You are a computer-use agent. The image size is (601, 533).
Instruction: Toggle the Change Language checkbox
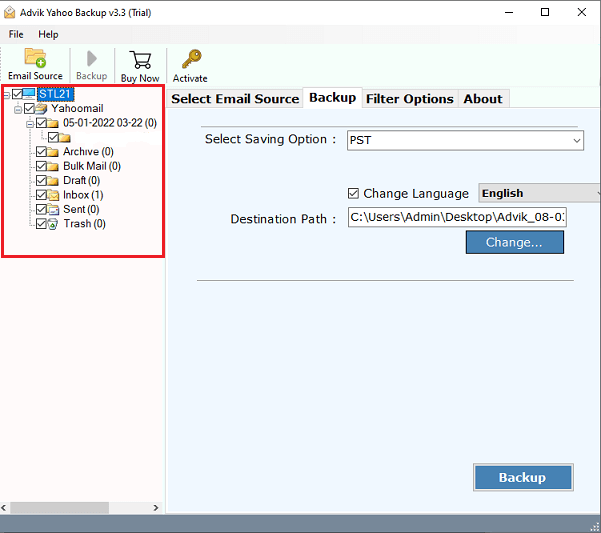pos(353,193)
